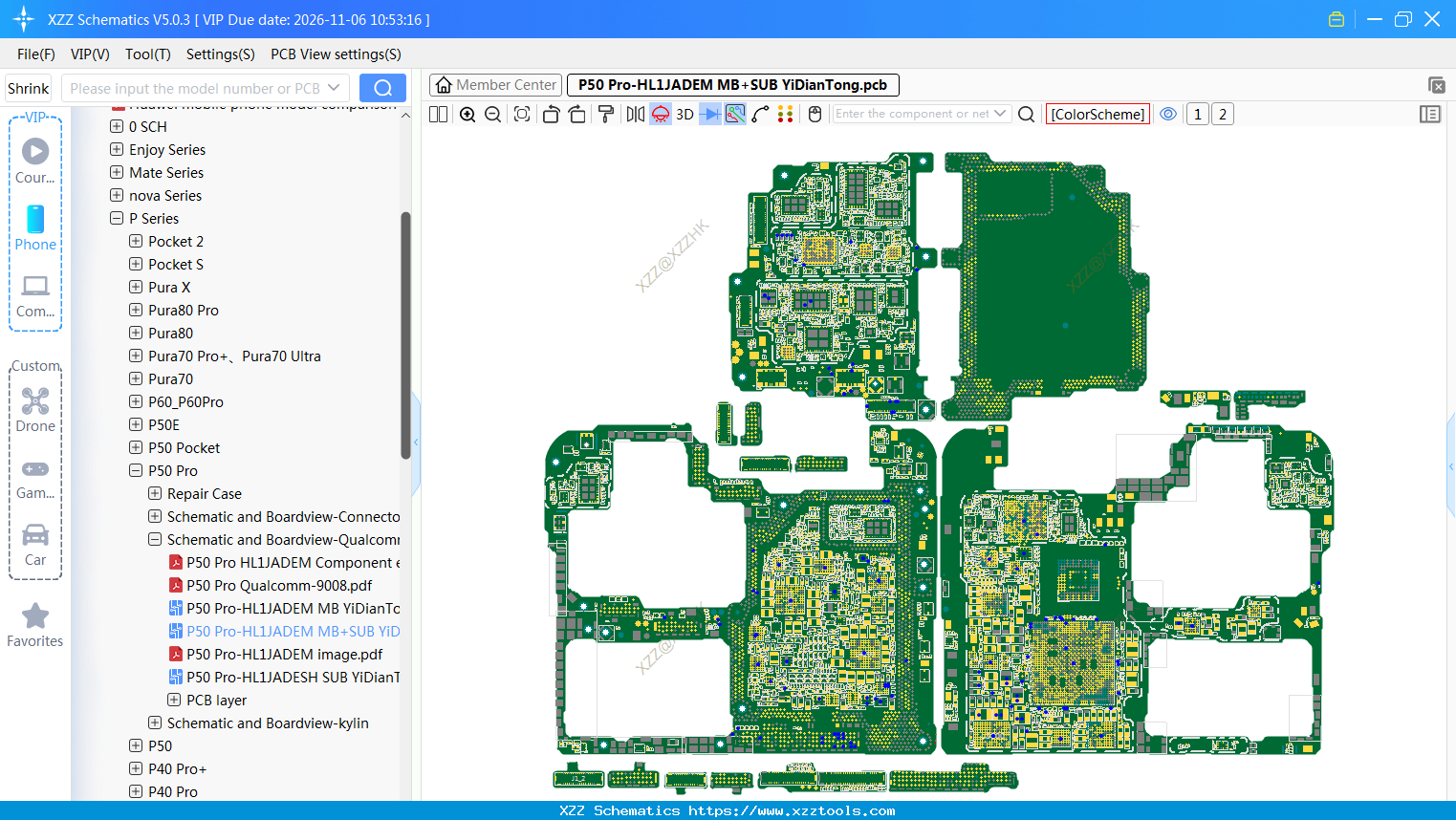The width and height of the screenshot is (1456, 820).
Task: Collapse the P50 Pro tree node
Action: (136, 471)
